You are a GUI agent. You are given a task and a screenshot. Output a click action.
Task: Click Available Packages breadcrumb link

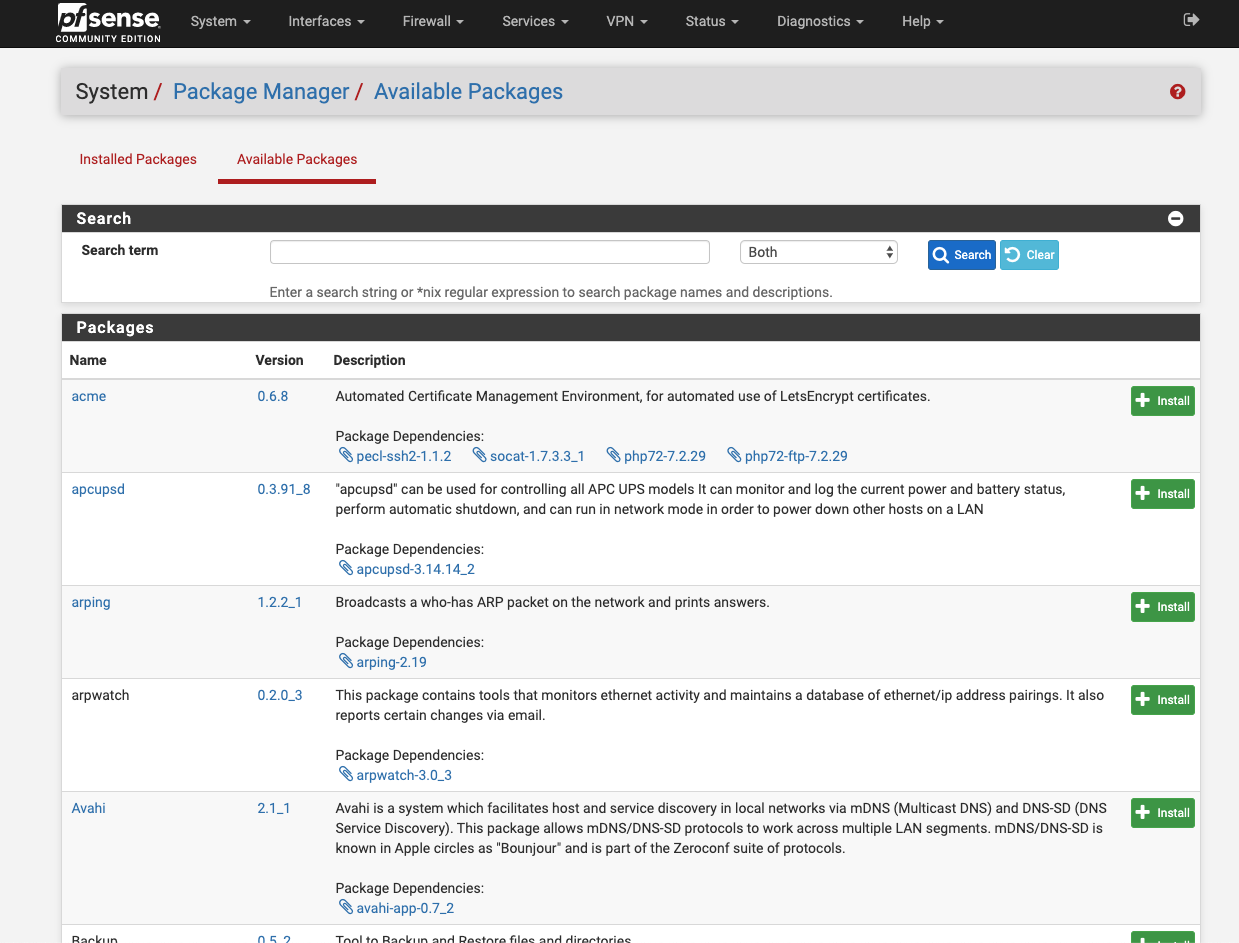click(468, 92)
